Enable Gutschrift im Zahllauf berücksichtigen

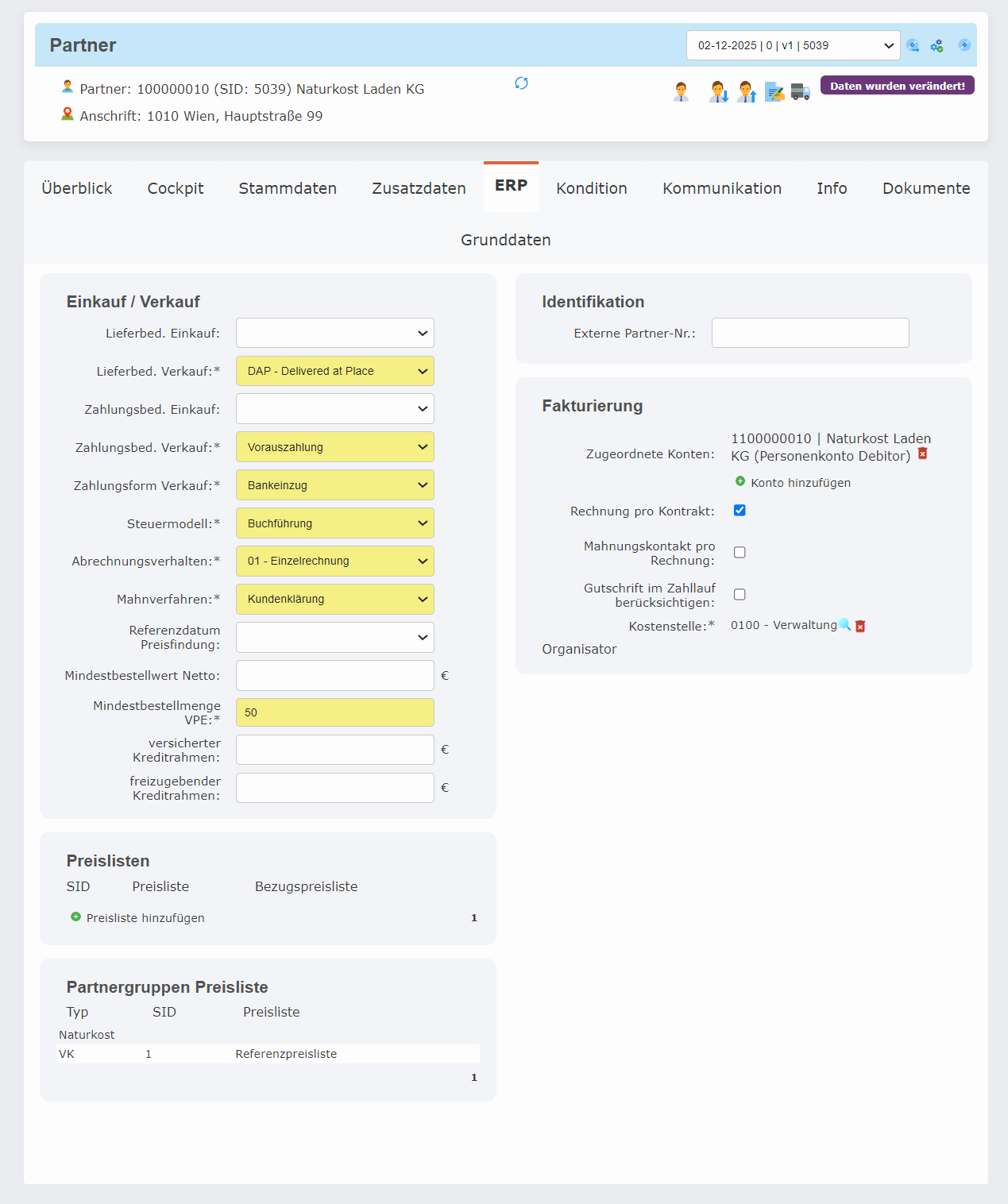(x=740, y=594)
